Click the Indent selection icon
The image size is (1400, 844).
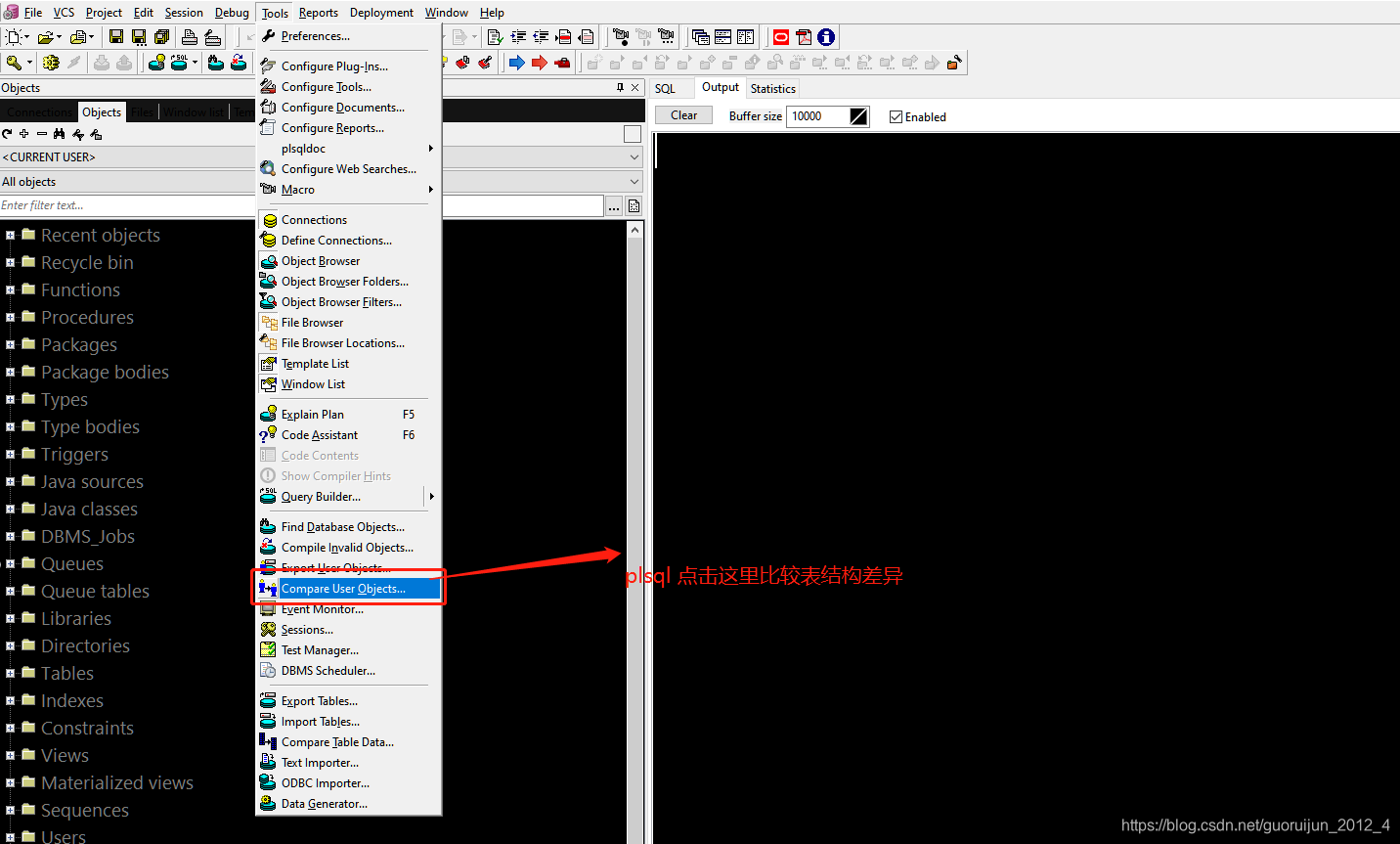point(518,37)
